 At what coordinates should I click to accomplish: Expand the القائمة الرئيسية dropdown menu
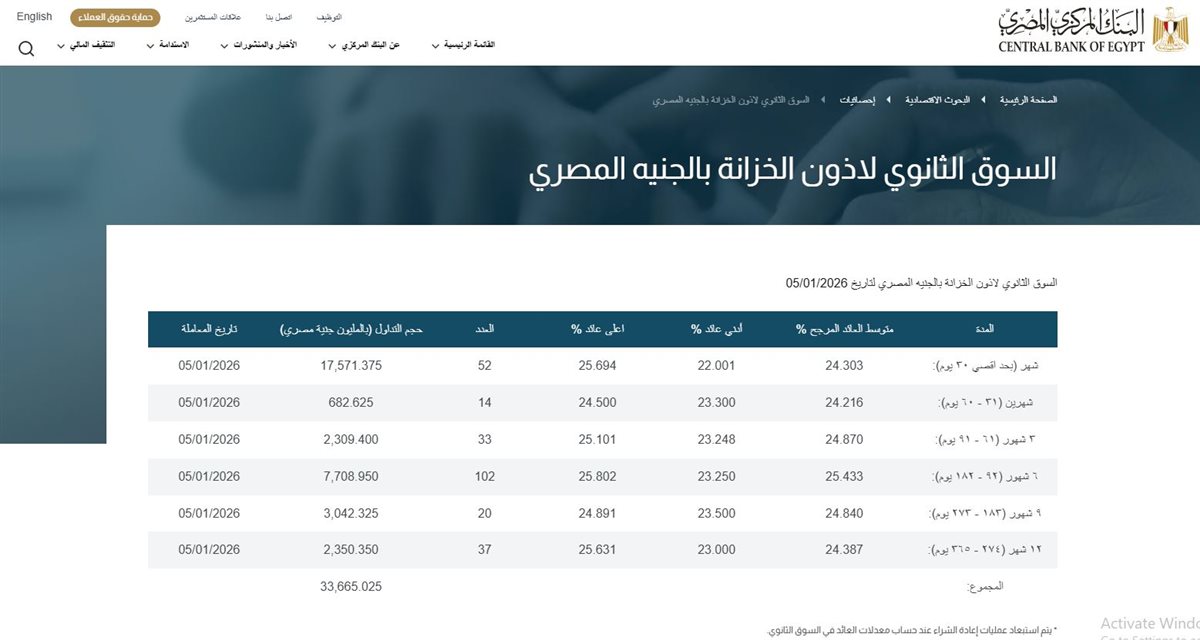[465, 45]
